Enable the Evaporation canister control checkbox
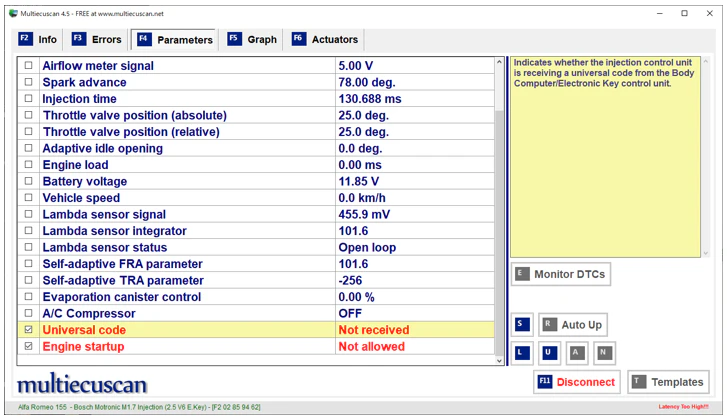 [x=29, y=297]
